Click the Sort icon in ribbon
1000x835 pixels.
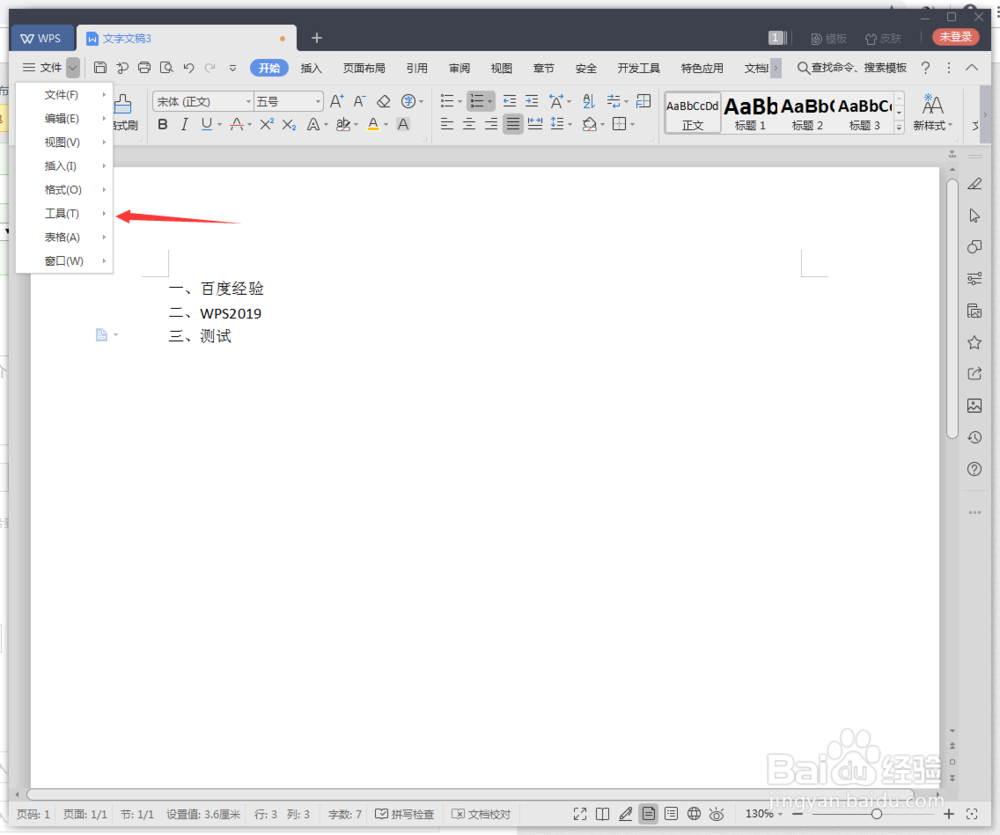pyautogui.click(x=589, y=101)
